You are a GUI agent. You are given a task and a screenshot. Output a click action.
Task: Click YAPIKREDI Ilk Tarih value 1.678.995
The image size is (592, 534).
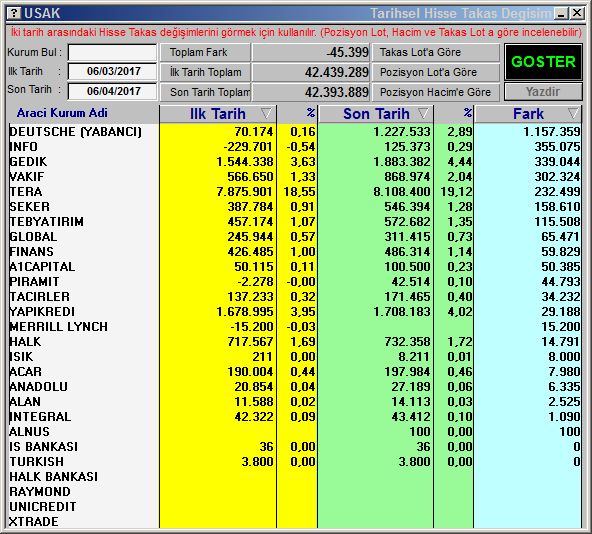pyautogui.click(x=244, y=312)
